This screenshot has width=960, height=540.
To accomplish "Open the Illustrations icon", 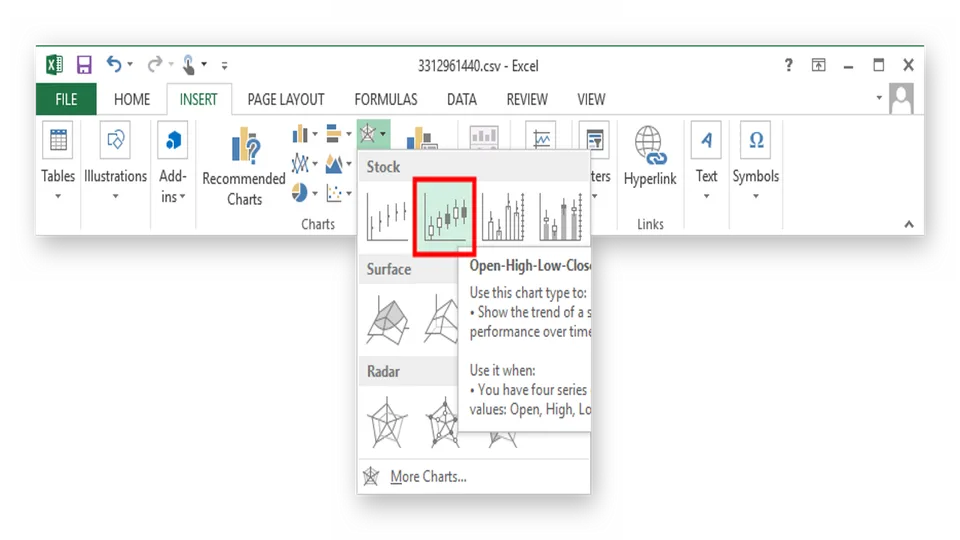I will [x=115, y=140].
